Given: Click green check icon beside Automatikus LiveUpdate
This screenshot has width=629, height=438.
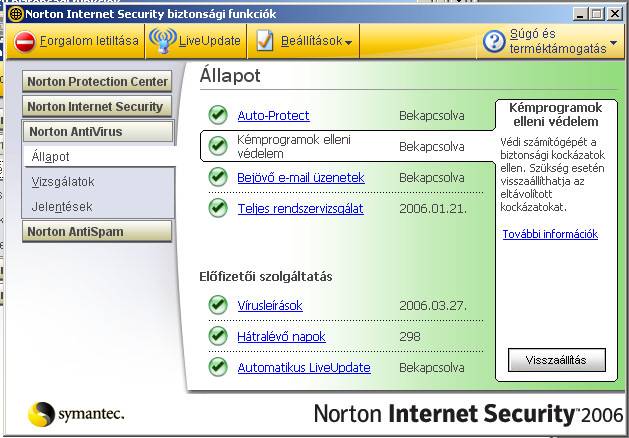Looking at the screenshot, I should click(x=217, y=367).
